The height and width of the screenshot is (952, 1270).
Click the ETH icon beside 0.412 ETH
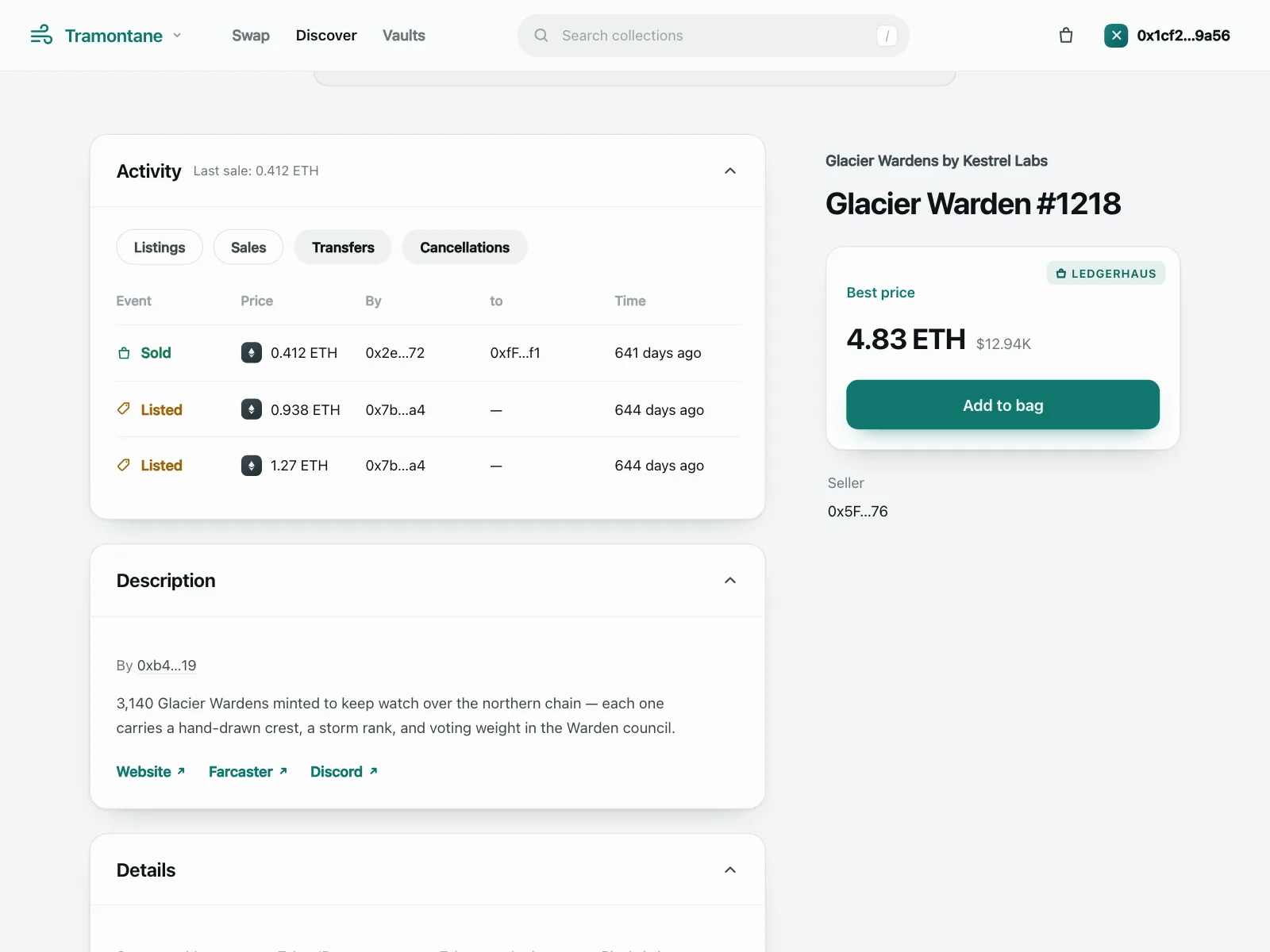pos(252,353)
